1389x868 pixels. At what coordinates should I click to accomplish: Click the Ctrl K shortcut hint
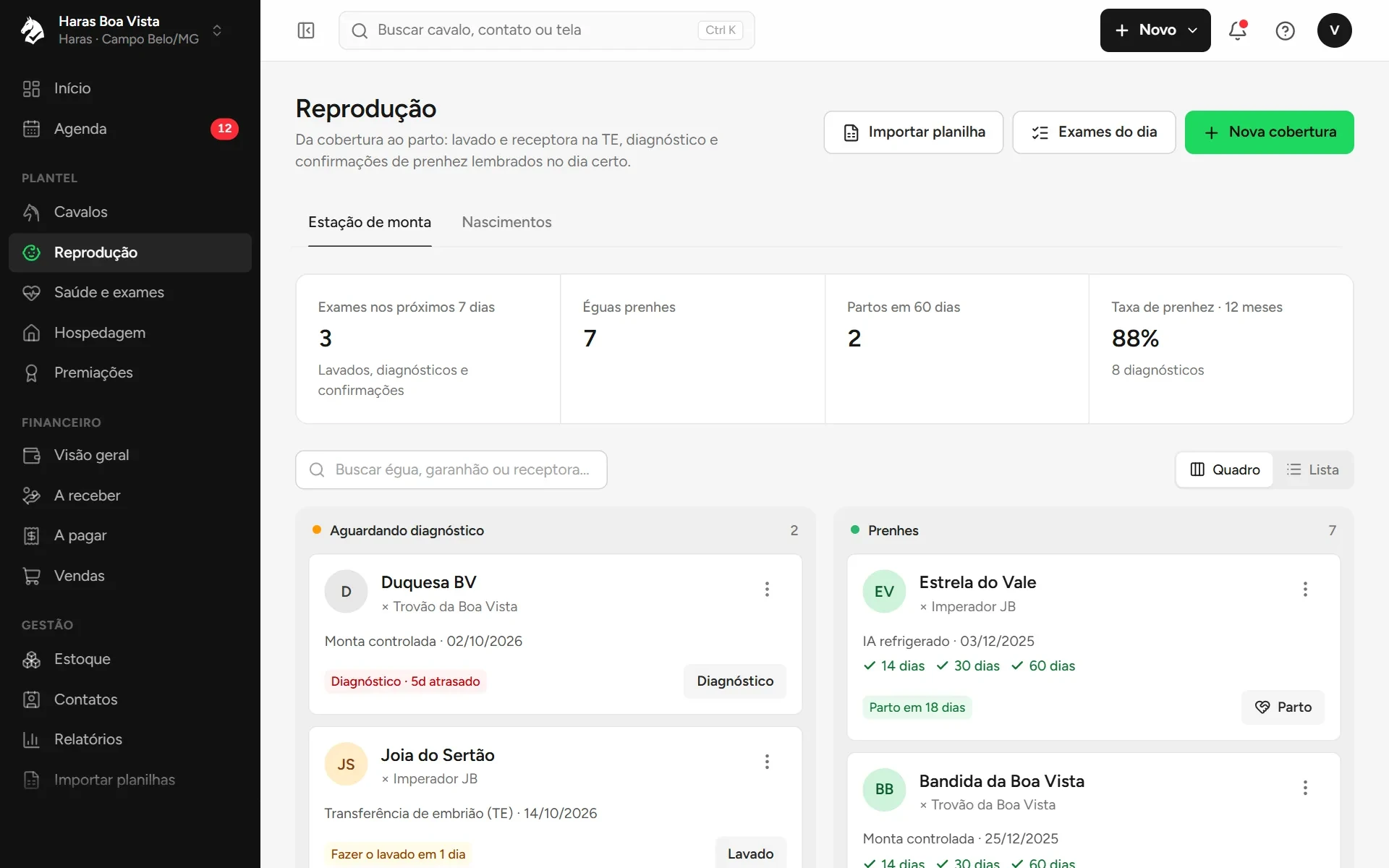pos(720,30)
